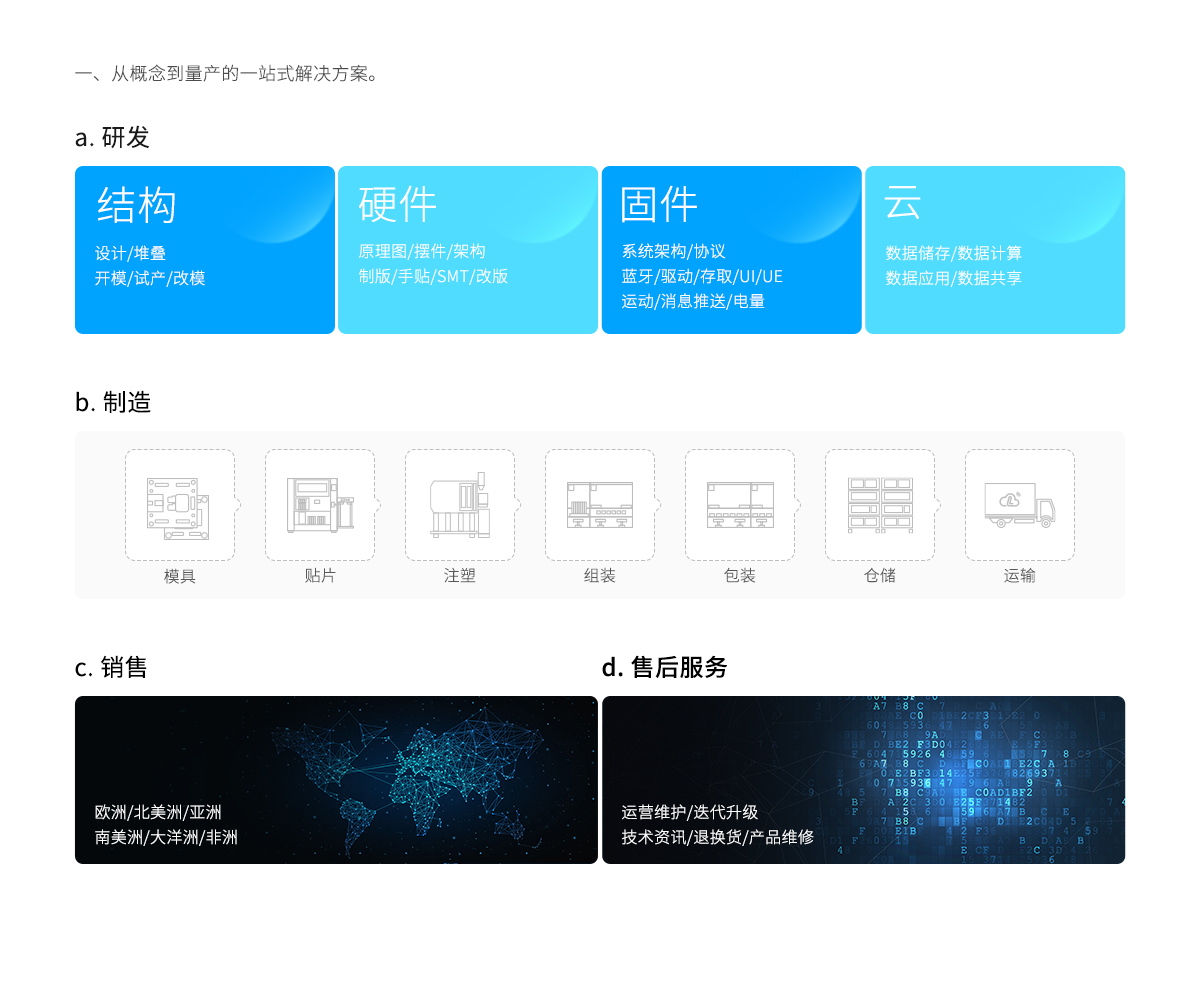This screenshot has width=1200, height=1000.
Task: Open the 云 cloud card
Action: (x=995, y=250)
